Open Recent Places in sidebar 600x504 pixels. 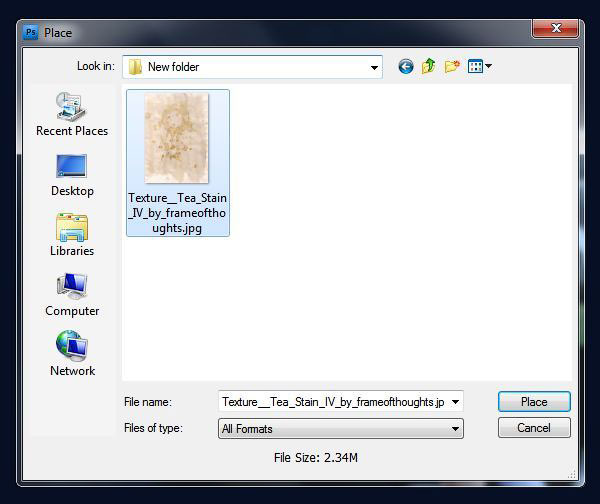72,114
